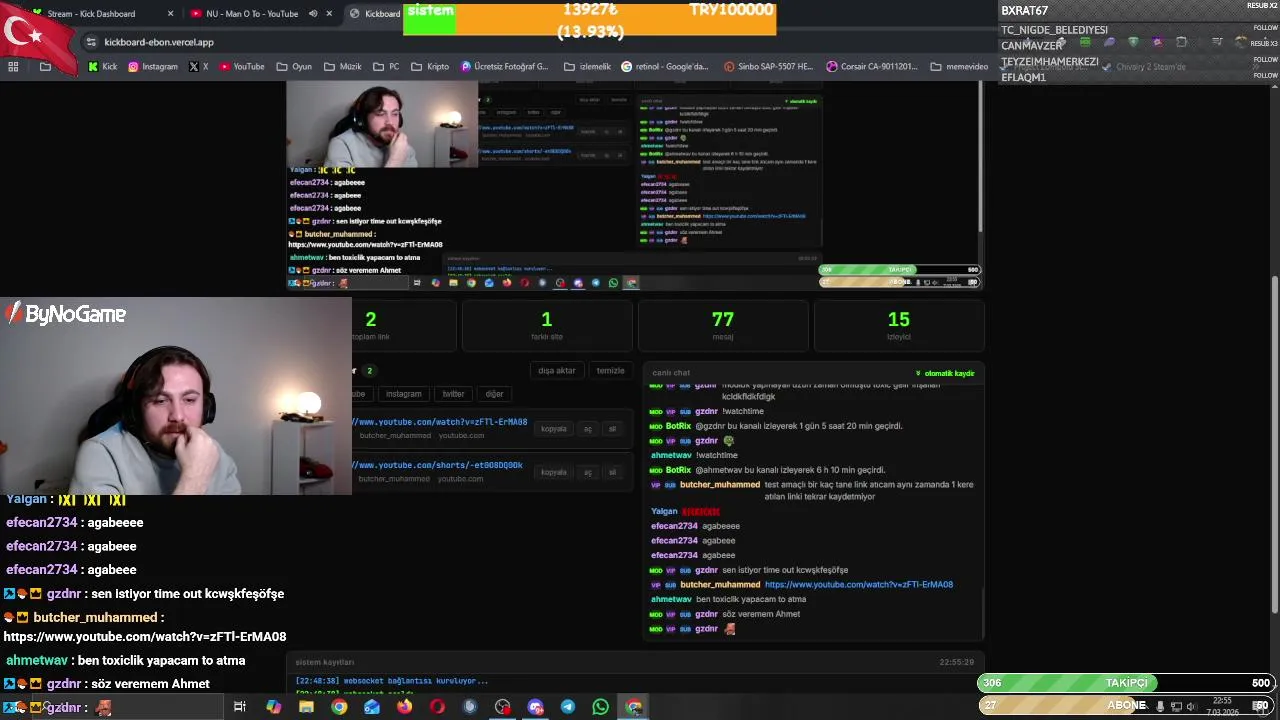This screenshot has height=720, width=1280.
Task: Close the Stream - Kick Dashboard tab
Action: [x=170, y=14]
